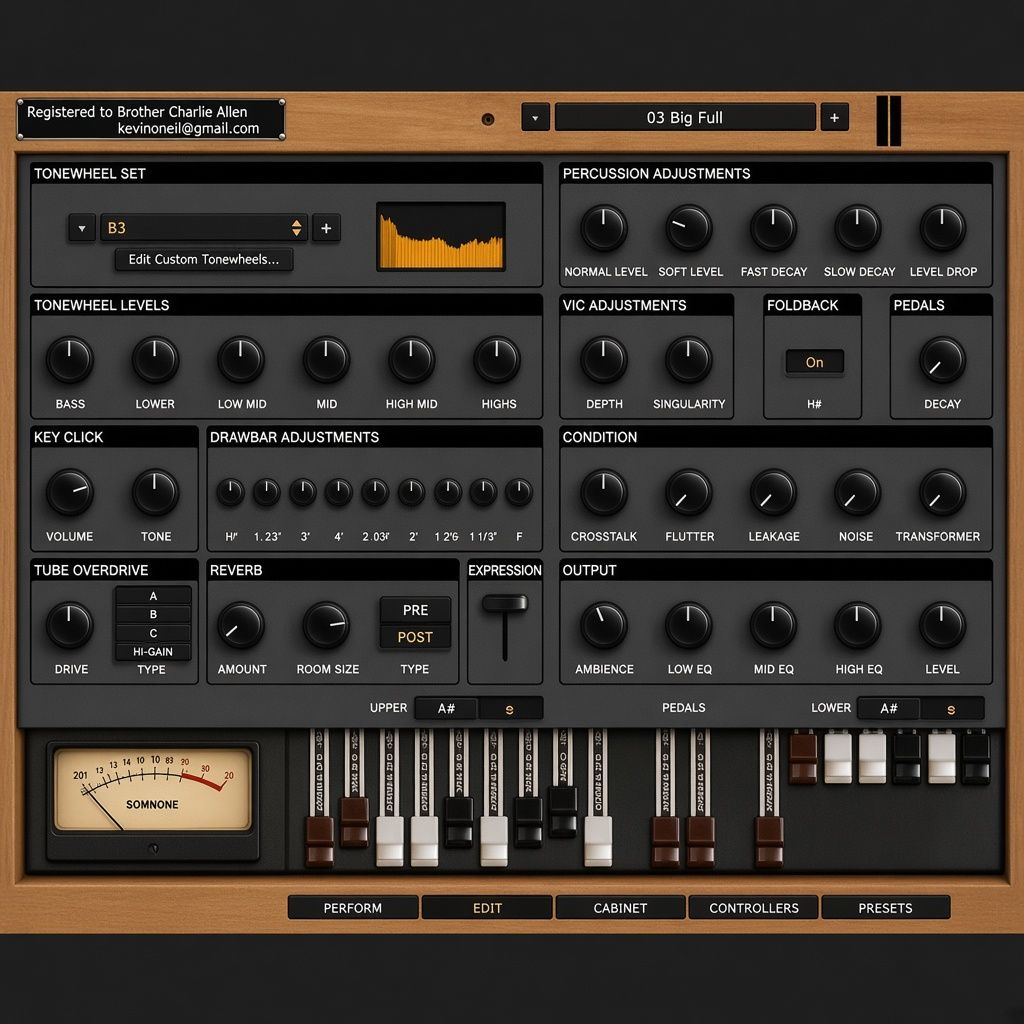Screen dimensions: 1024x1024
Task: Click the Soft Level knob
Action: click(688, 228)
